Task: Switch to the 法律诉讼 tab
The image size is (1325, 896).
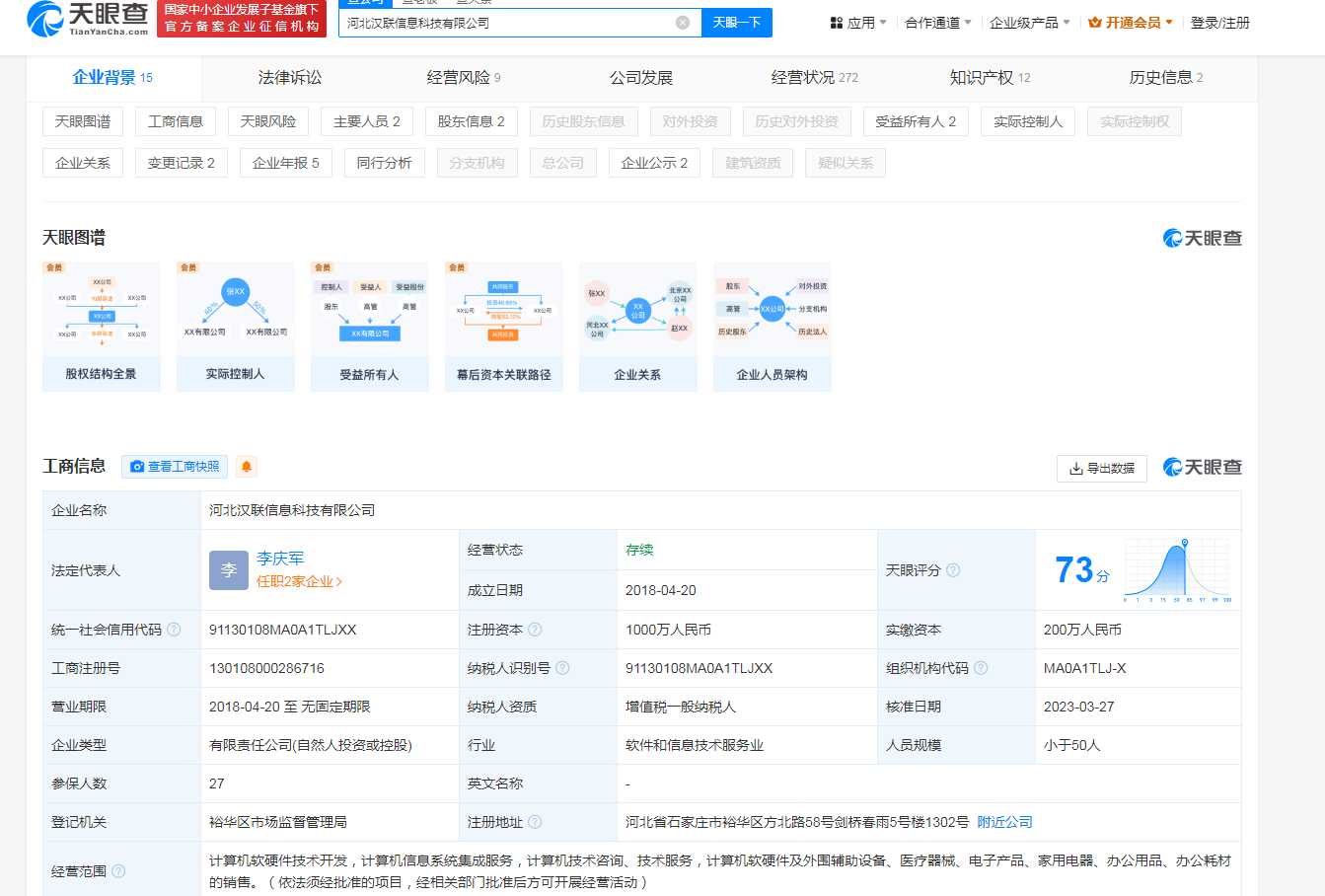Action: click(x=290, y=78)
